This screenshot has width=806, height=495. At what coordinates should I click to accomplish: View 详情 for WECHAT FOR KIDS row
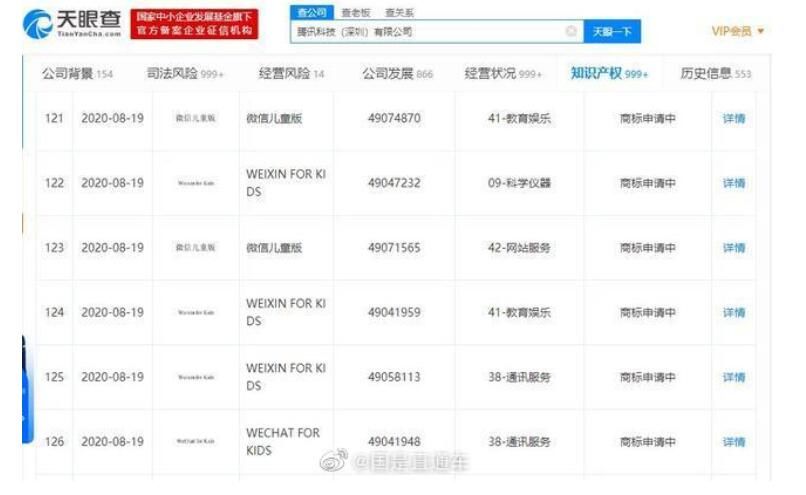coord(734,442)
